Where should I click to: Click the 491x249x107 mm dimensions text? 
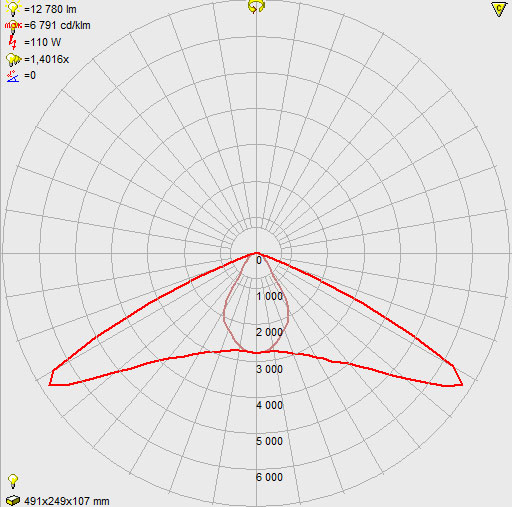(x=67, y=501)
